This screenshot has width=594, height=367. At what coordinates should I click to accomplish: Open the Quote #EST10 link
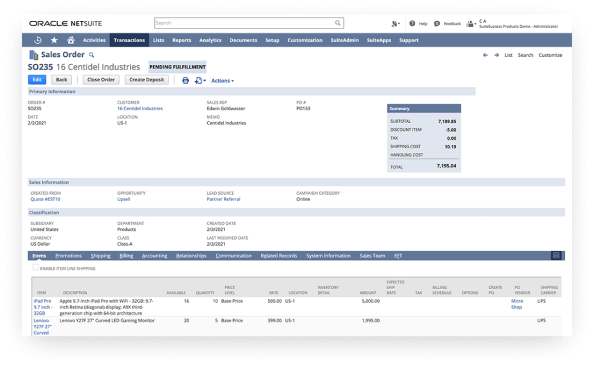[x=45, y=199]
